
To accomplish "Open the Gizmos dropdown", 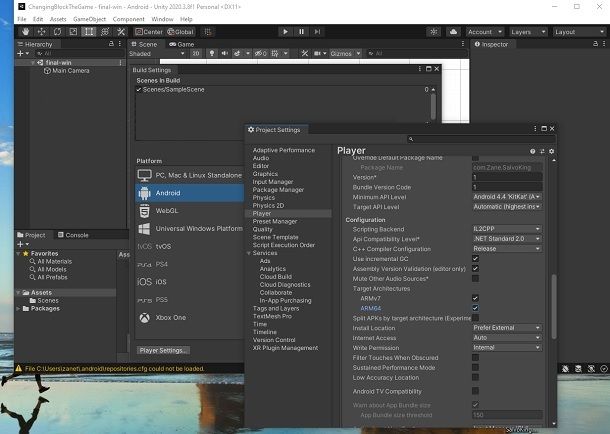I will coord(345,54).
